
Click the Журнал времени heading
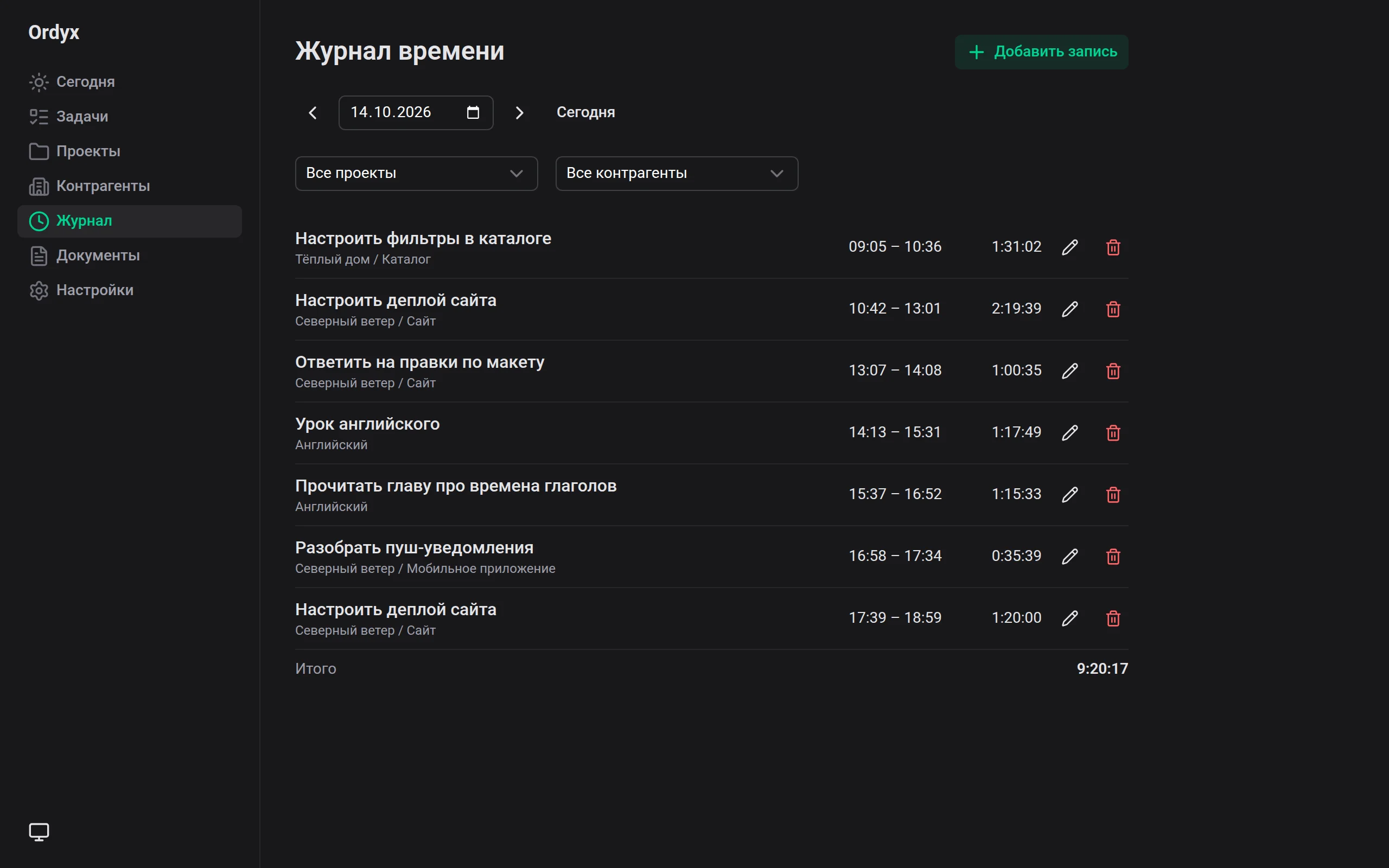399,52
